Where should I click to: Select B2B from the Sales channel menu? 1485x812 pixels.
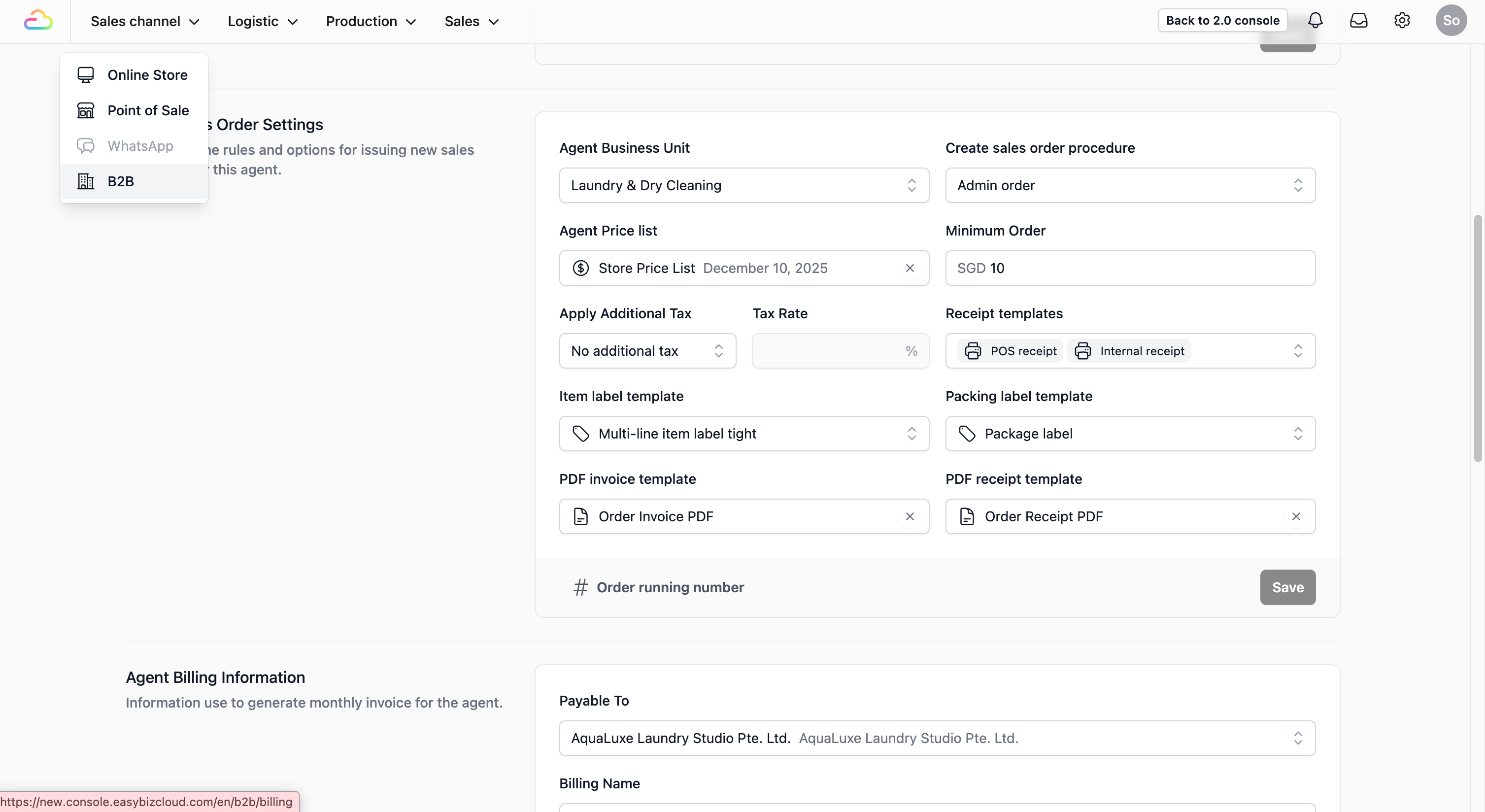click(121, 181)
